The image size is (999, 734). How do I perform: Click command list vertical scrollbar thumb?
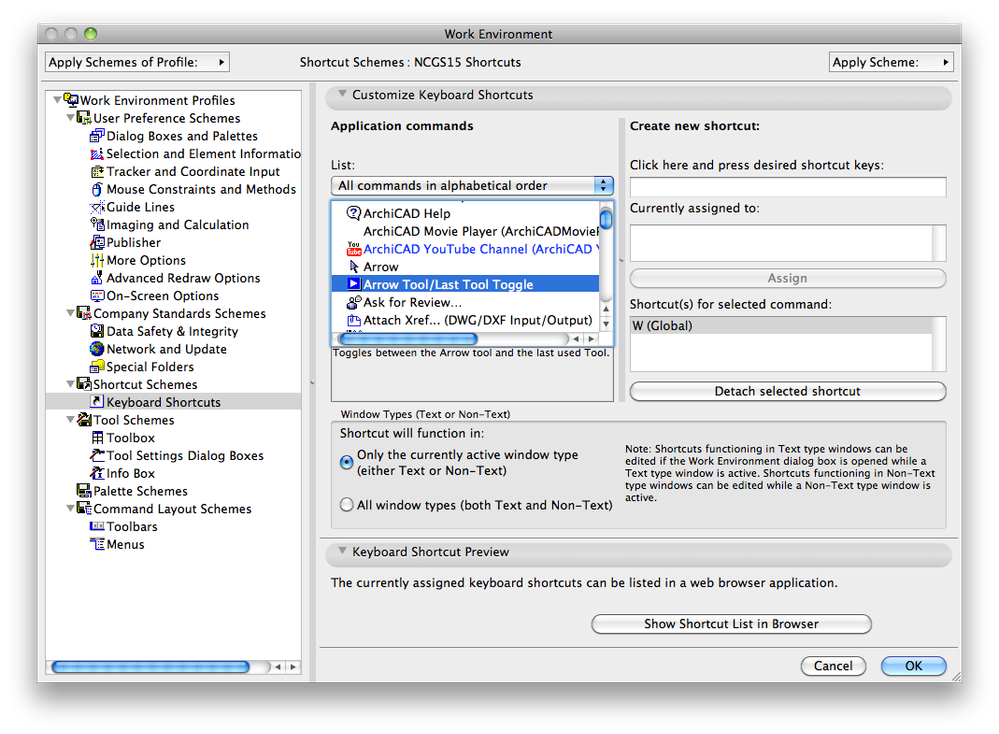[x=606, y=219]
